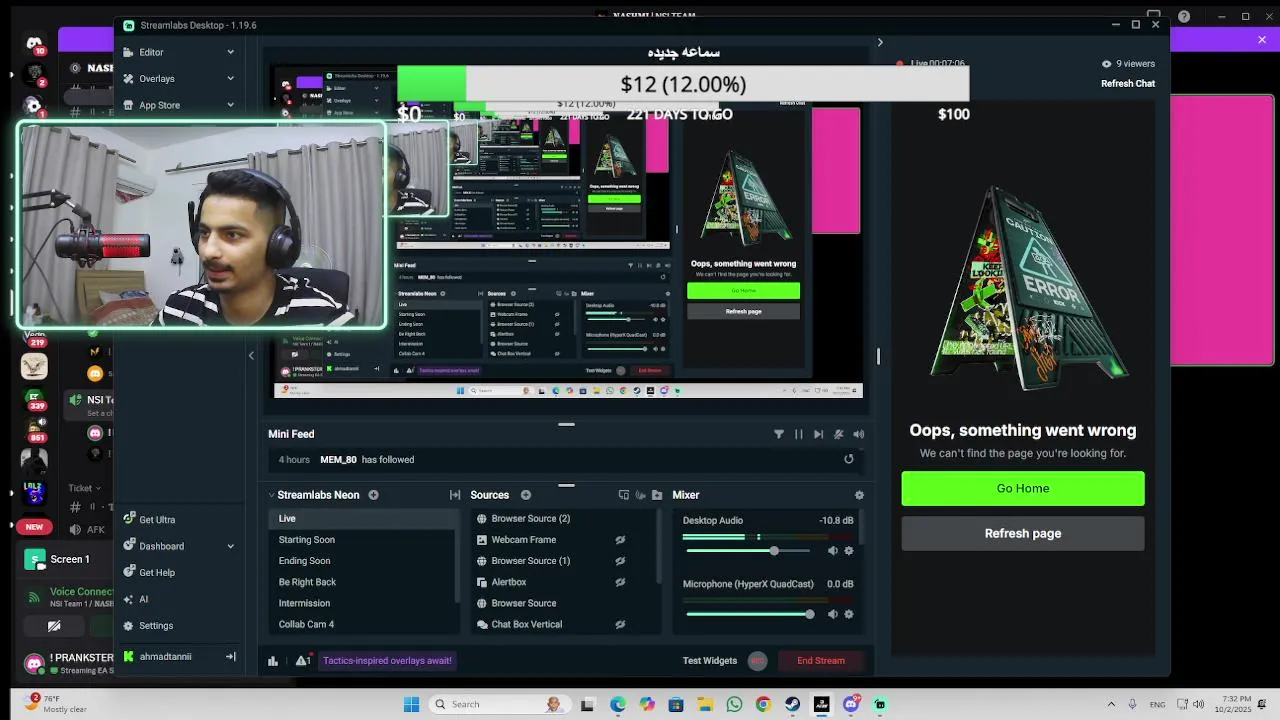1280x720 pixels.
Task: Click the goal progress bar at $12
Action: tap(683, 84)
